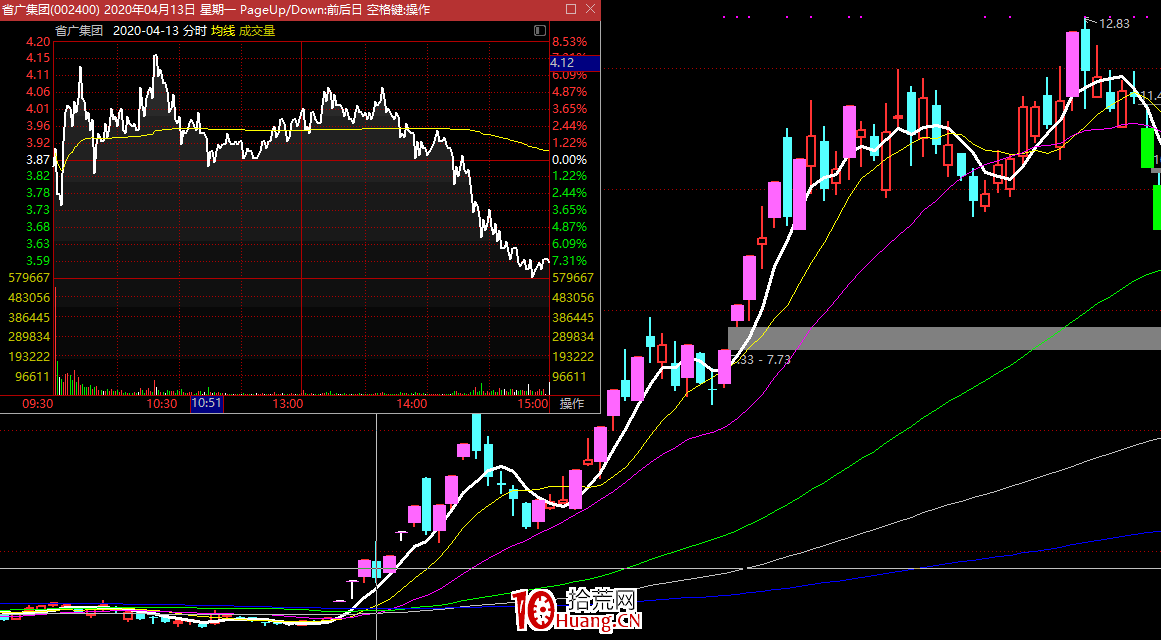Click the large green candlestick at right edge

point(1147,148)
